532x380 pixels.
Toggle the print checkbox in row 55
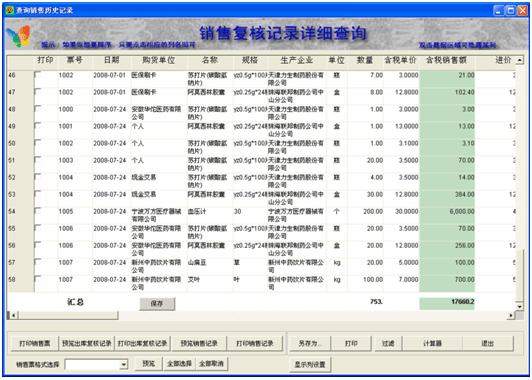38,228
